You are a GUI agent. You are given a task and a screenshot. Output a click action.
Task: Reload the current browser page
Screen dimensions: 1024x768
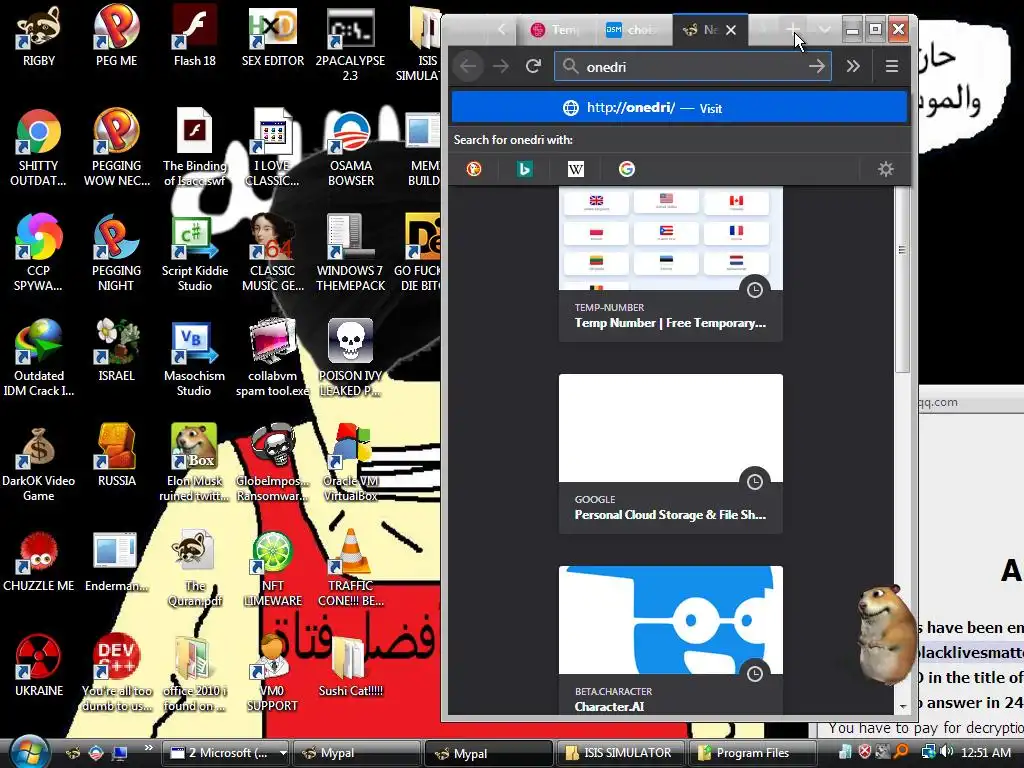click(534, 66)
